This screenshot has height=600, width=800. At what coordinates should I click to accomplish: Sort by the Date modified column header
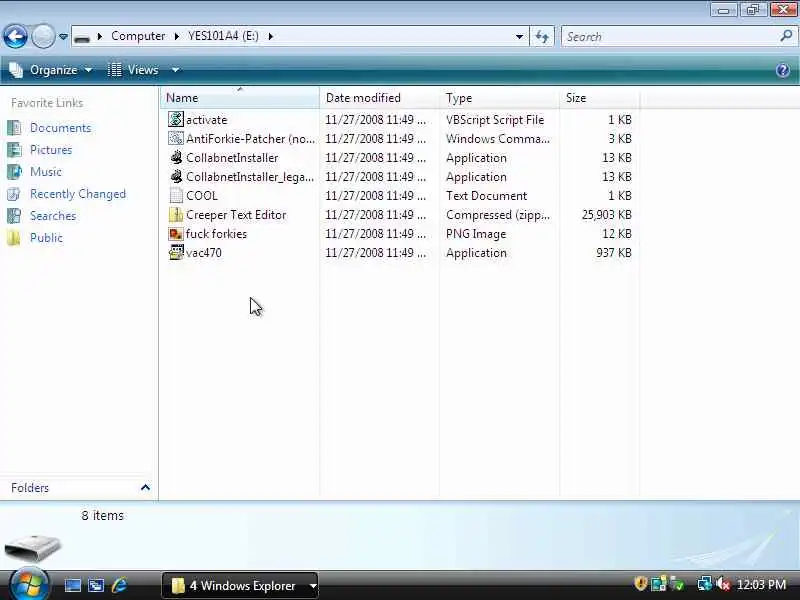click(x=379, y=97)
